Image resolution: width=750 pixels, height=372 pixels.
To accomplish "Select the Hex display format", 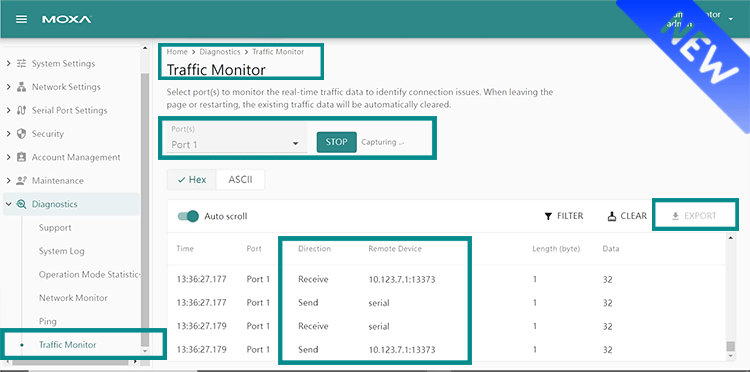I will pyautogui.click(x=192, y=180).
